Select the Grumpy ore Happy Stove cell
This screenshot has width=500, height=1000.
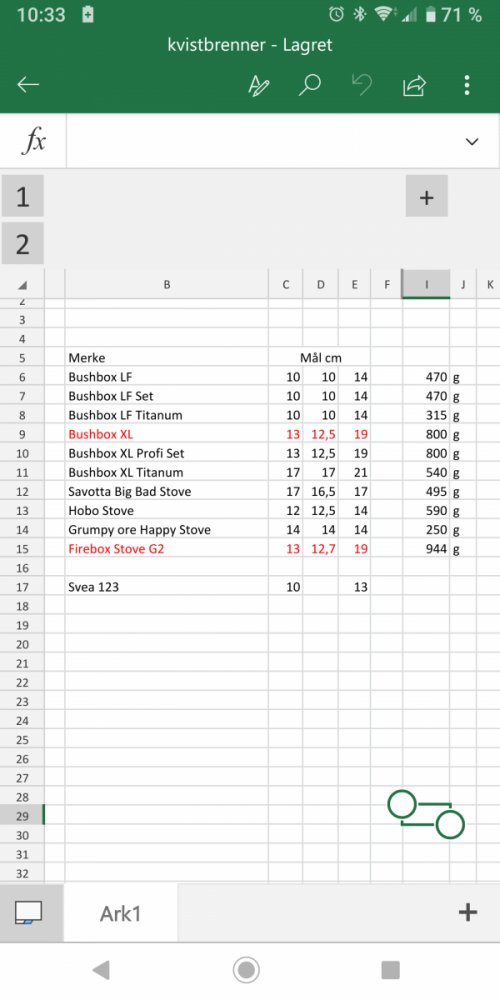(x=166, y=530)
